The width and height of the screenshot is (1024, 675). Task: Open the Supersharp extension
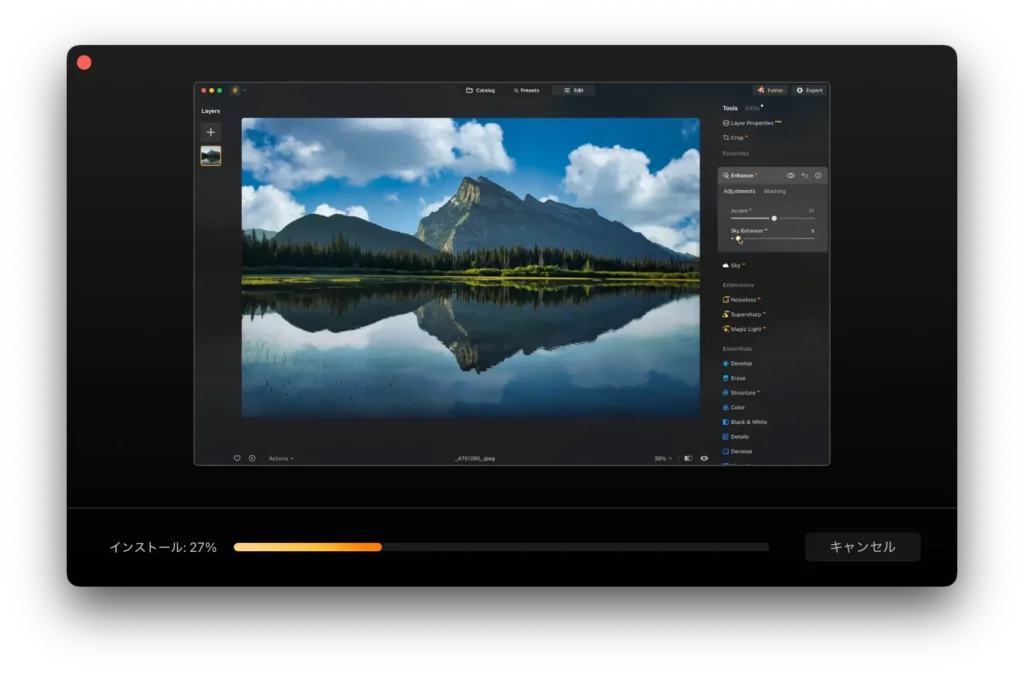click(x=744, y=314)
